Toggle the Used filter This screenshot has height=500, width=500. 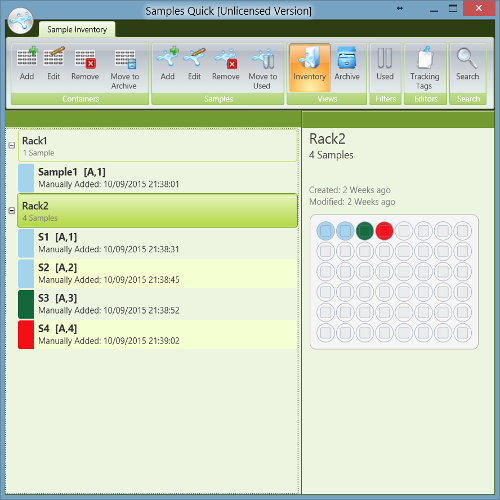tap(385, 64)
